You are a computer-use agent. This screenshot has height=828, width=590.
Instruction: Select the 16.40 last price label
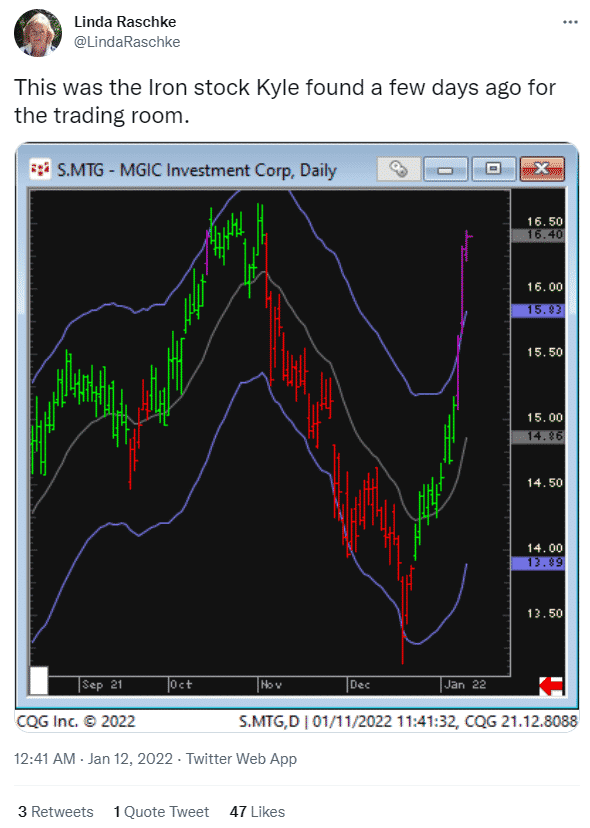538,235
